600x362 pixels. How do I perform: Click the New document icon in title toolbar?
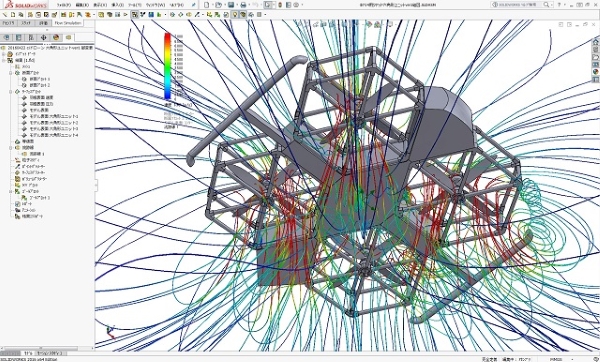pos(207,5)
